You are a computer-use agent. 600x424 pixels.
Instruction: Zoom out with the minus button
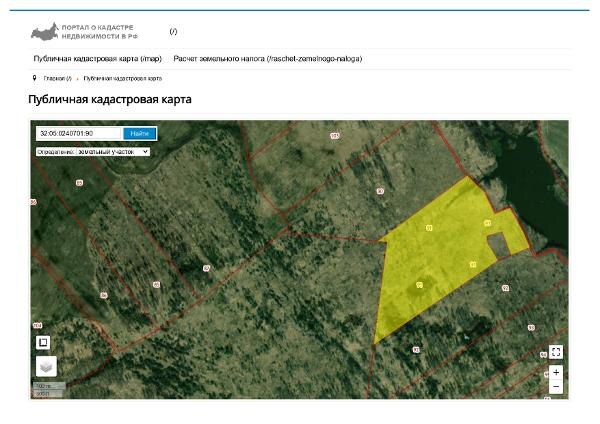[556, 386]
